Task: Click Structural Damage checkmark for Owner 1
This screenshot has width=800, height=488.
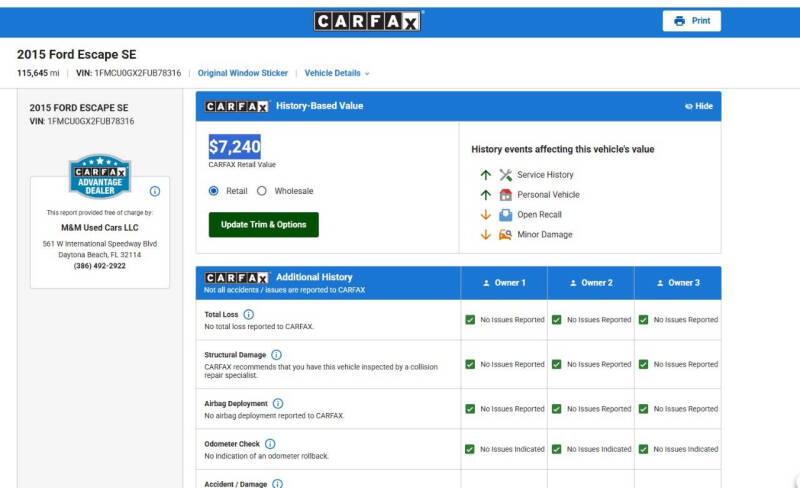Action: [470, 364]
